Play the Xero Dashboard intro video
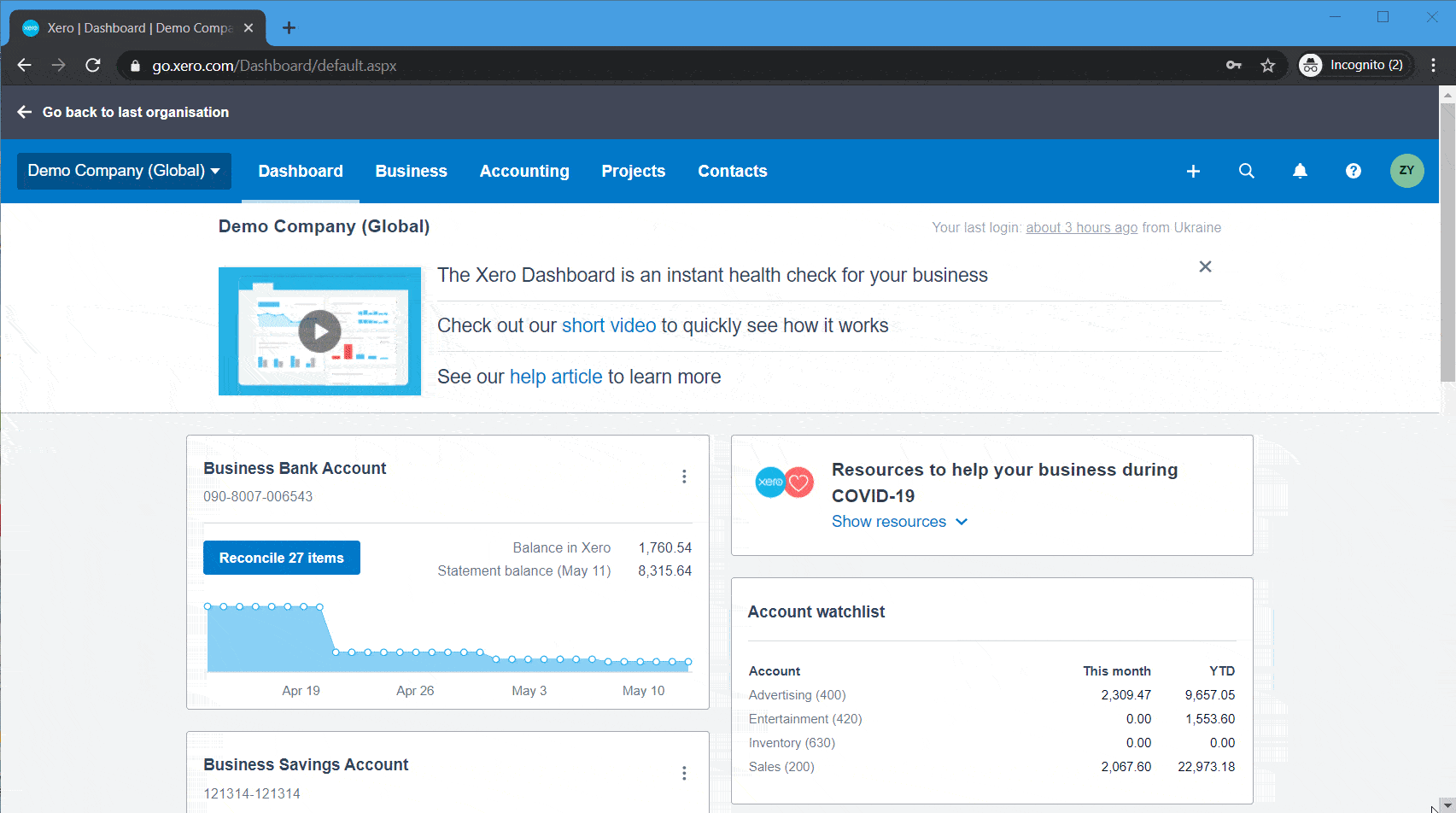The image size is (1456, 813). [319, 331]
